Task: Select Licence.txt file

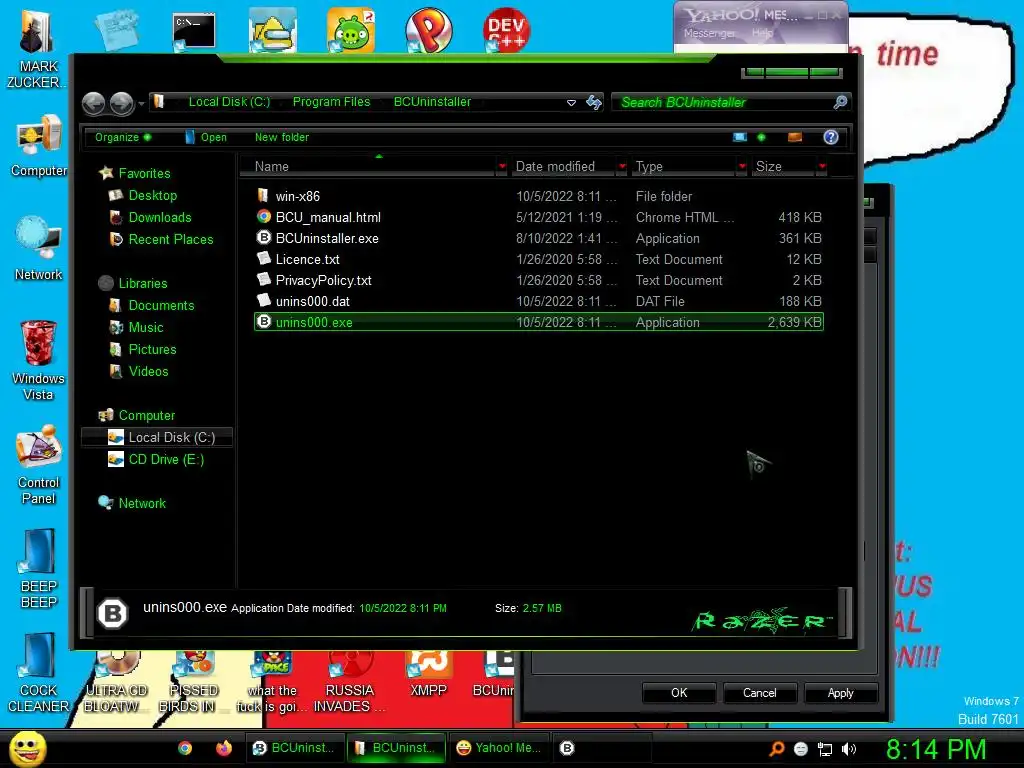Action: [539, 259]
